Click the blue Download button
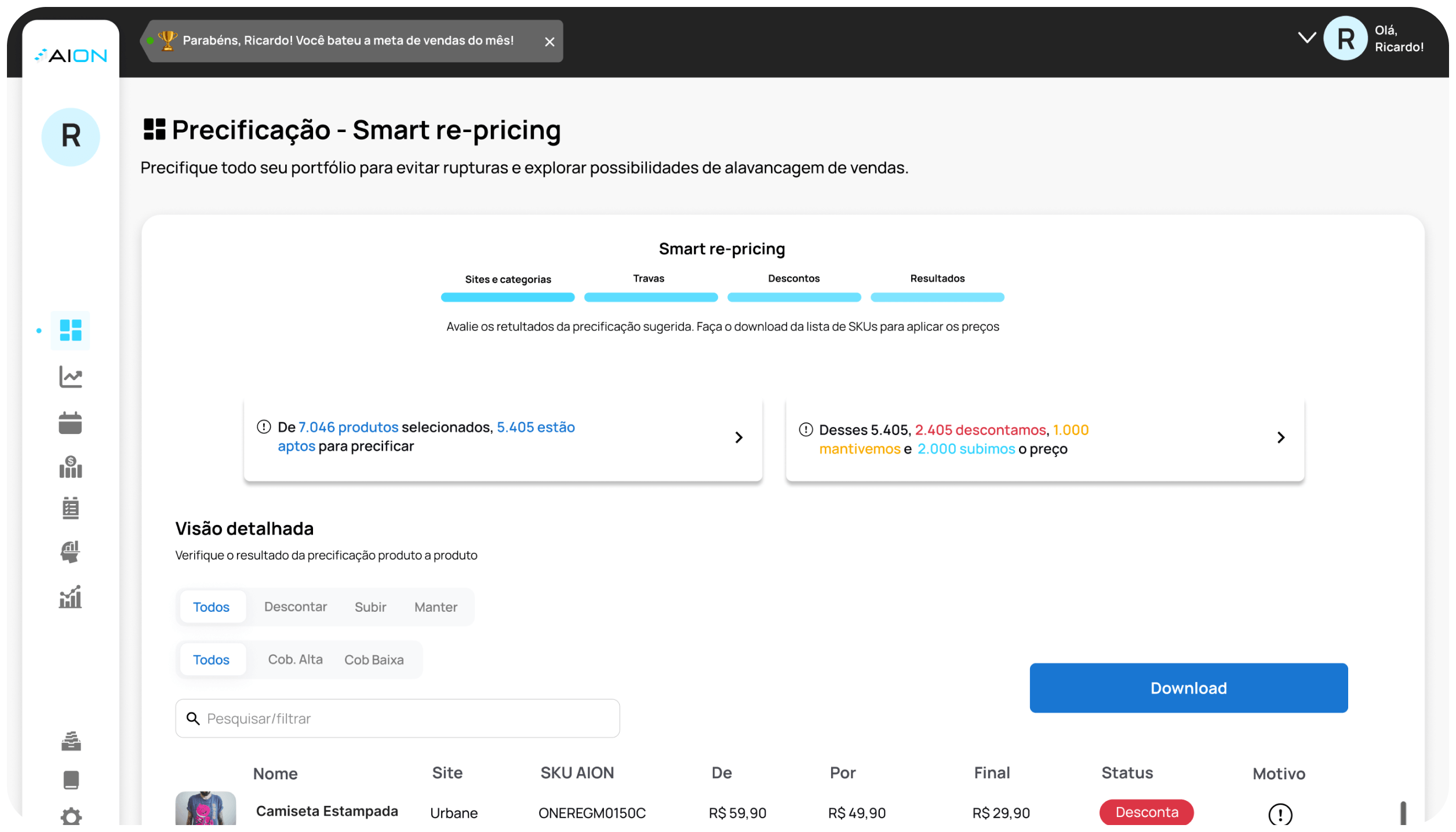The height and width of the screenshot is (832, 1456). [x=1188, y=688]
